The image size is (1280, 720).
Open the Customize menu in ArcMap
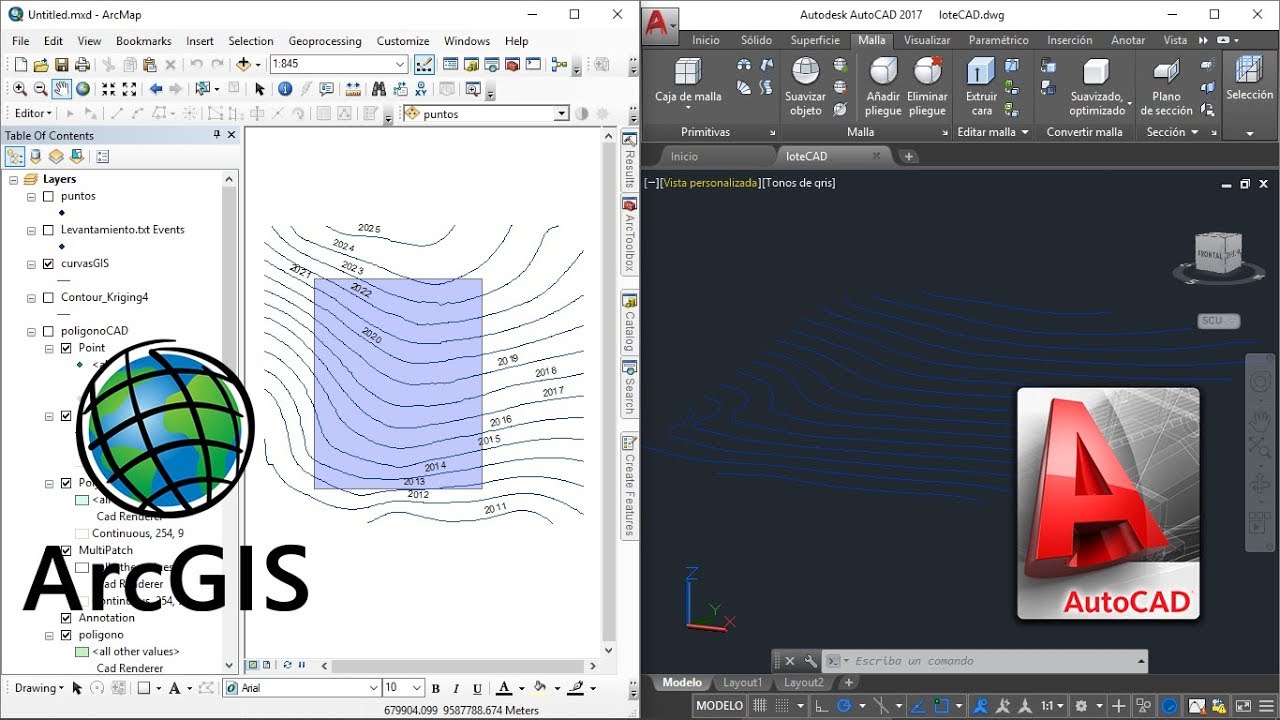(403, 41)
